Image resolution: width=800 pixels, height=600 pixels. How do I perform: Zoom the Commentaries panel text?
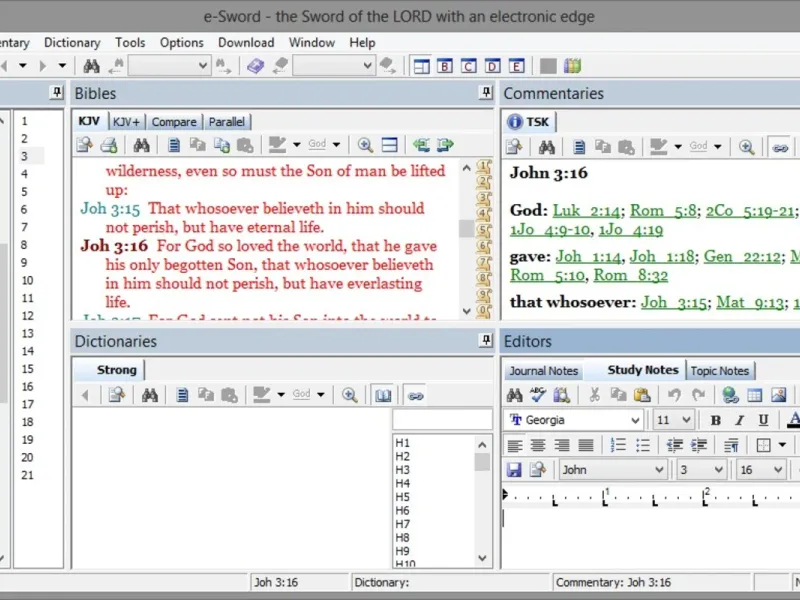click(x=746, y=147)
